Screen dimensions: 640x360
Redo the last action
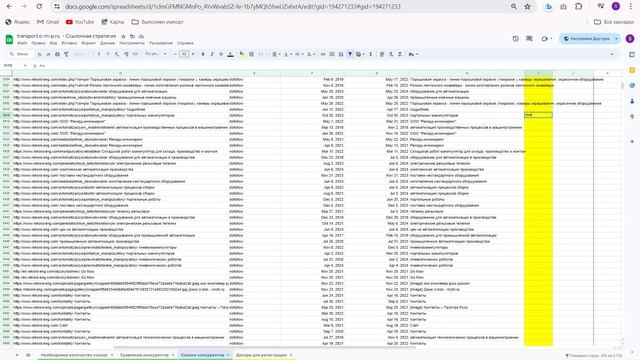click(x=48, y=54)
